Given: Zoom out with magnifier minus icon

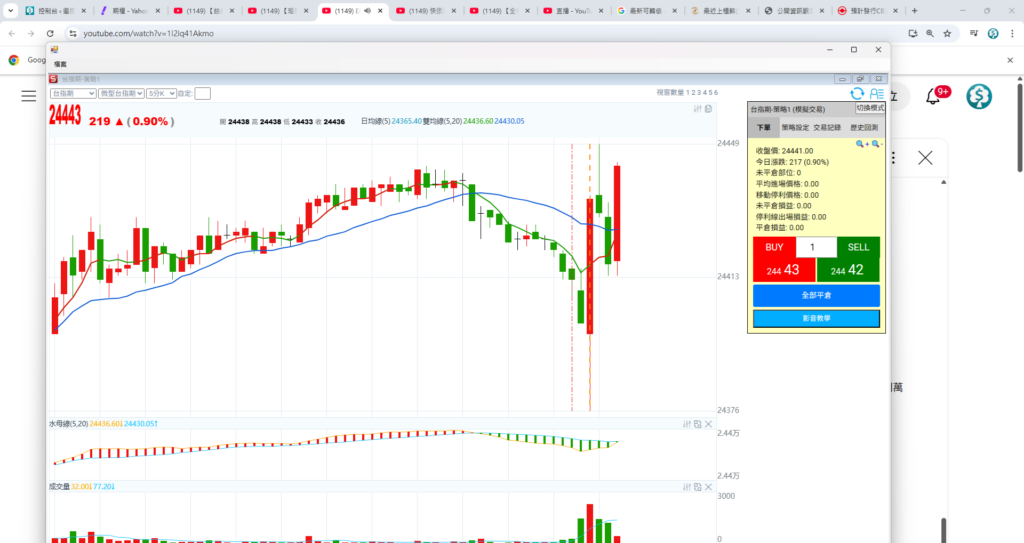Looking at the screenshot, I should (x=877, y=144).
